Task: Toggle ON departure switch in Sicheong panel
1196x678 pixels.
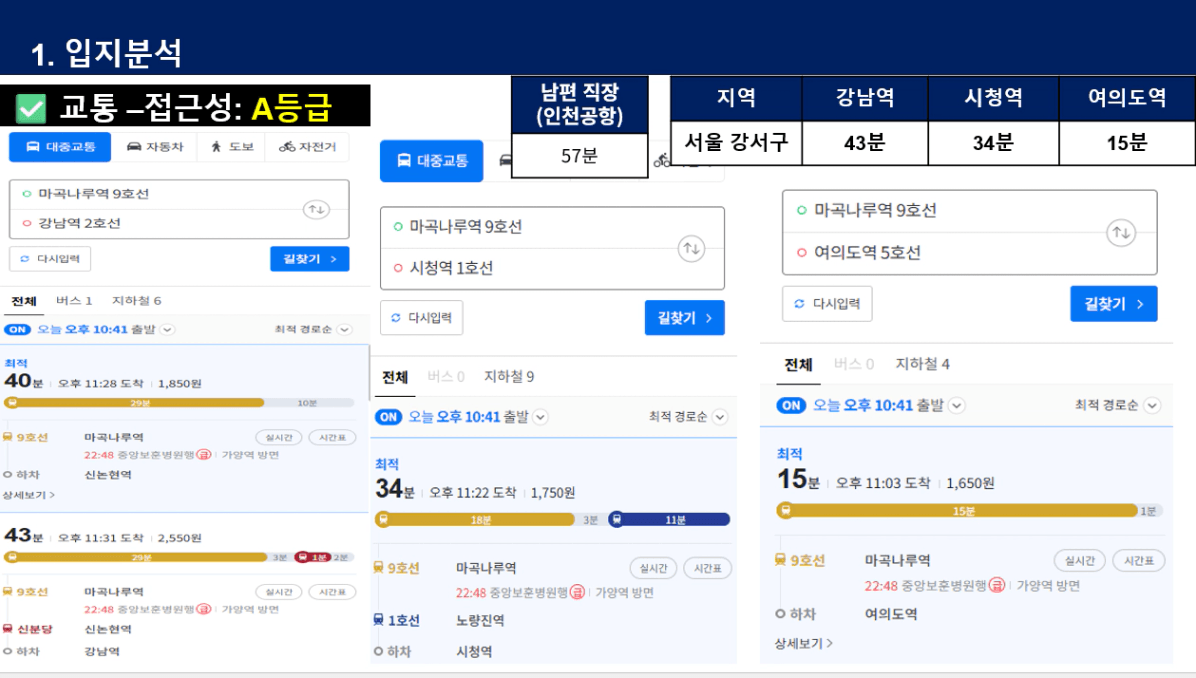Action: [x=388, y=417]
